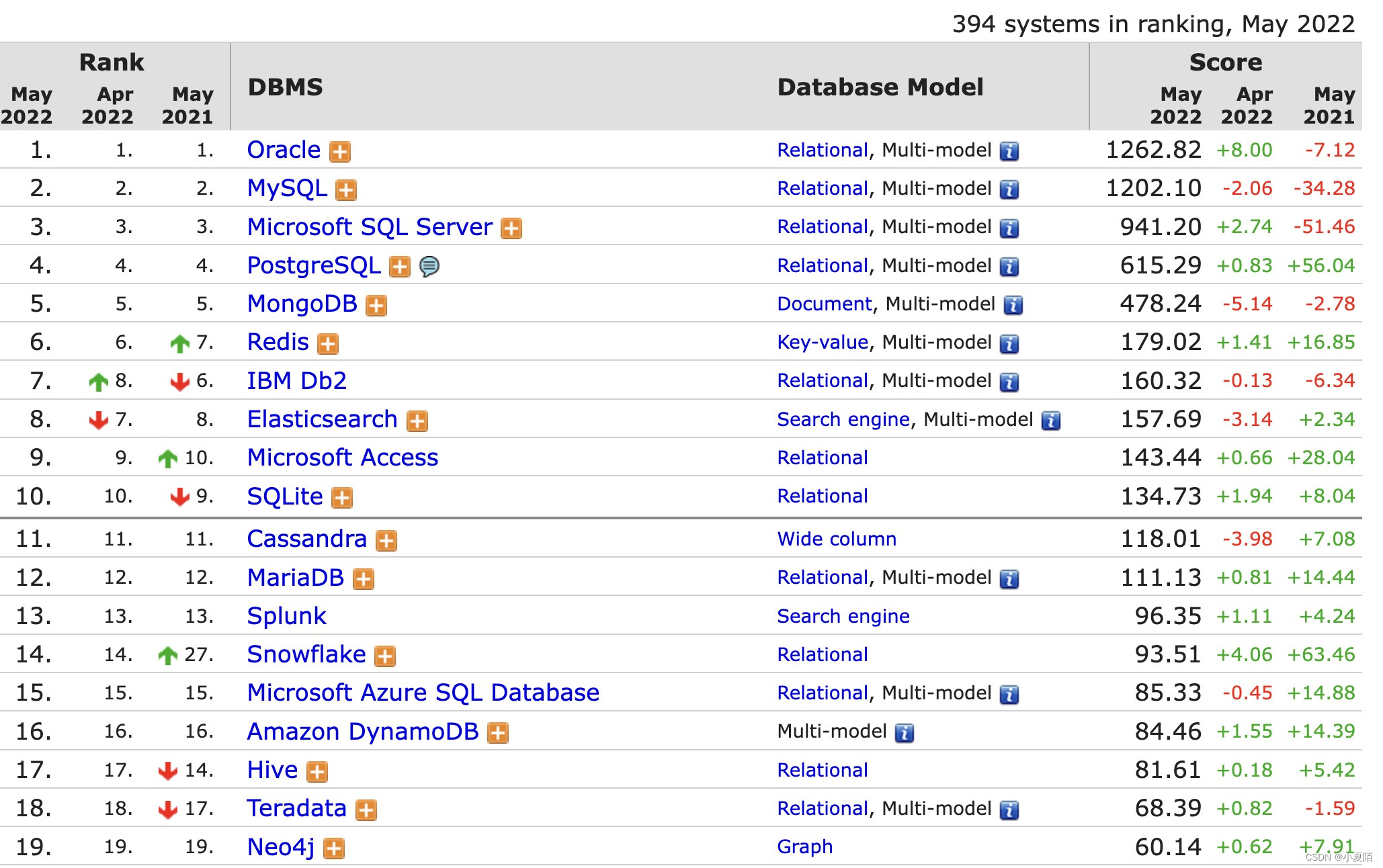Click info icon in PostgreSQL's model column
This screenshot has width=1383, height=868.
tap(1009, 267)
